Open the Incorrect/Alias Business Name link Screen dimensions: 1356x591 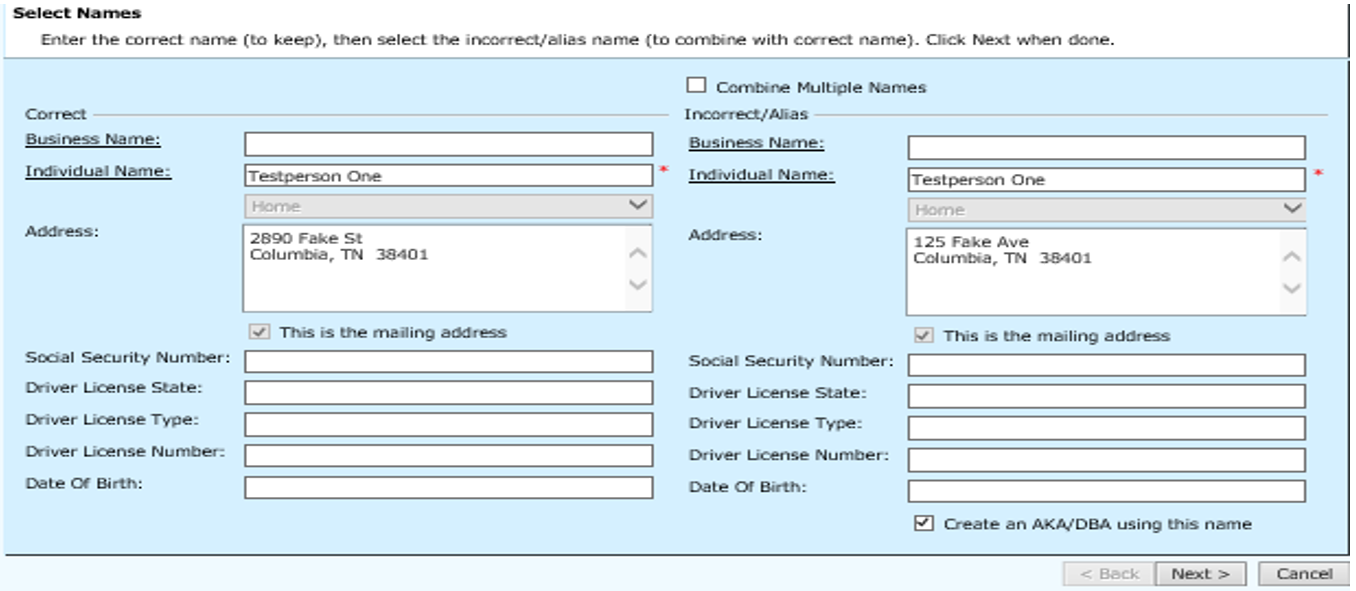756,143
